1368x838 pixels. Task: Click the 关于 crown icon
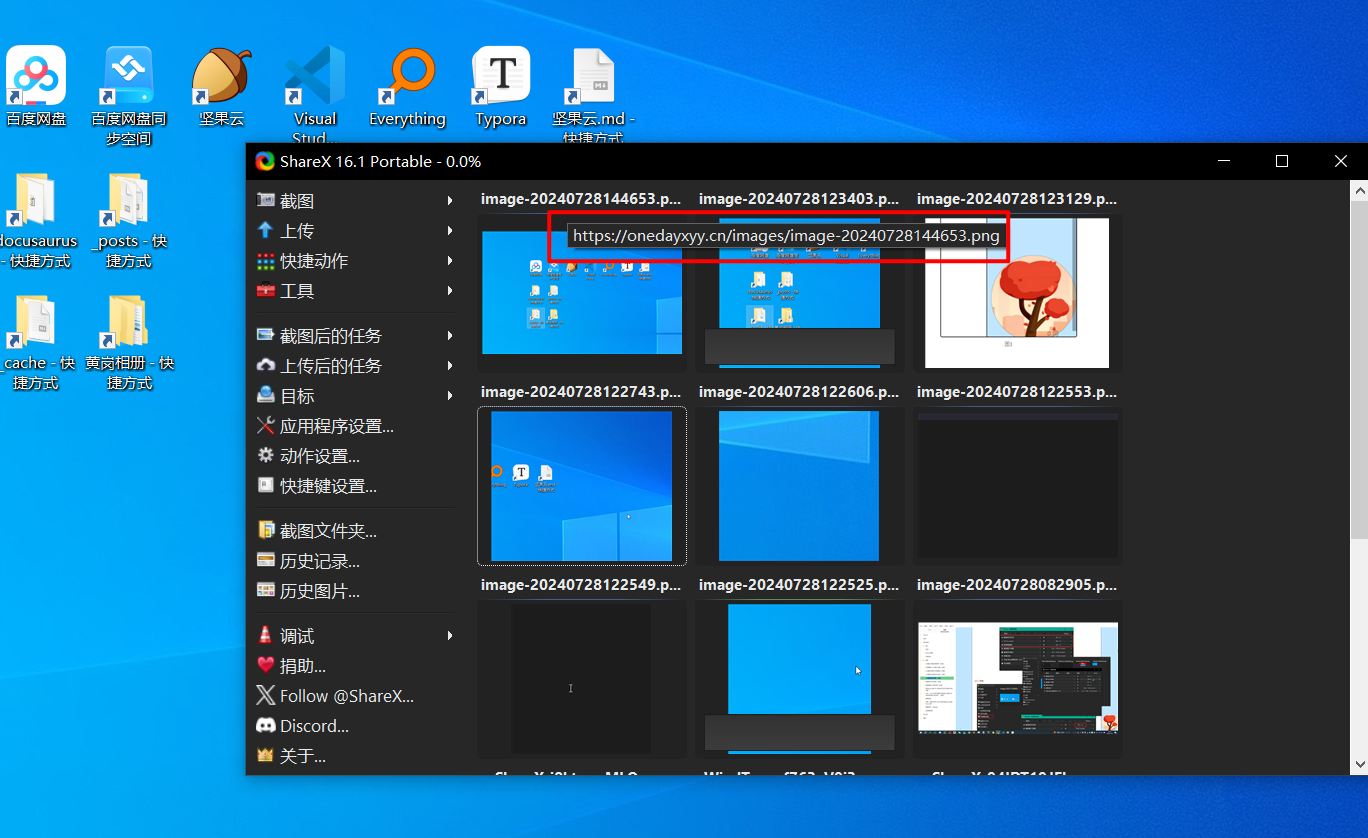(265, 755)
